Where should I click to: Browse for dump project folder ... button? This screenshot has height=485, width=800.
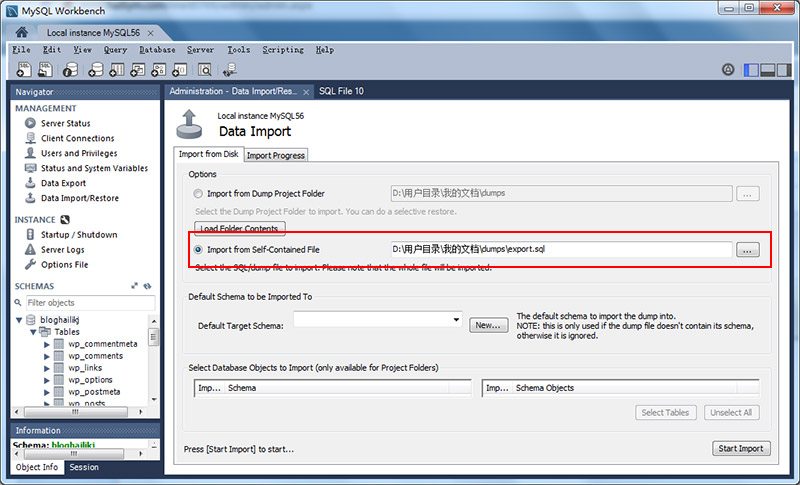click(x=747, y=194)
